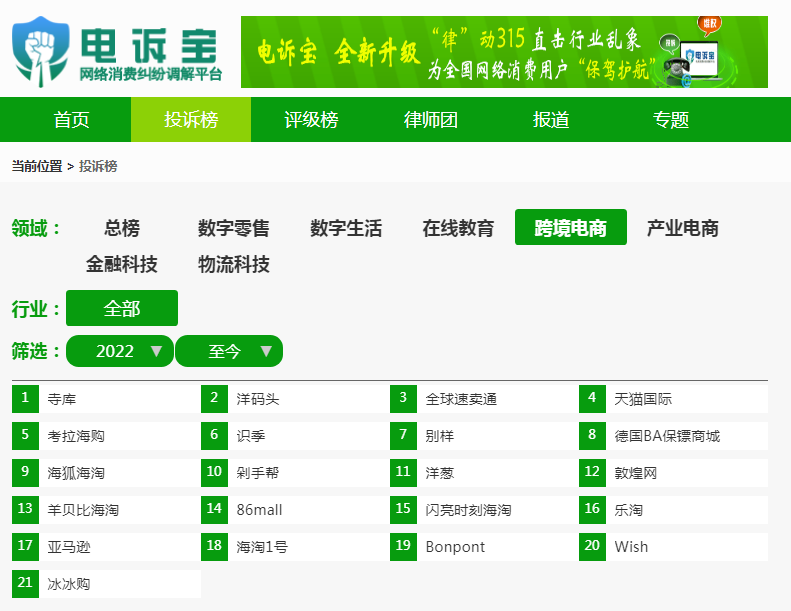Open the 律师团 navigation tab

tap(430, 120)
